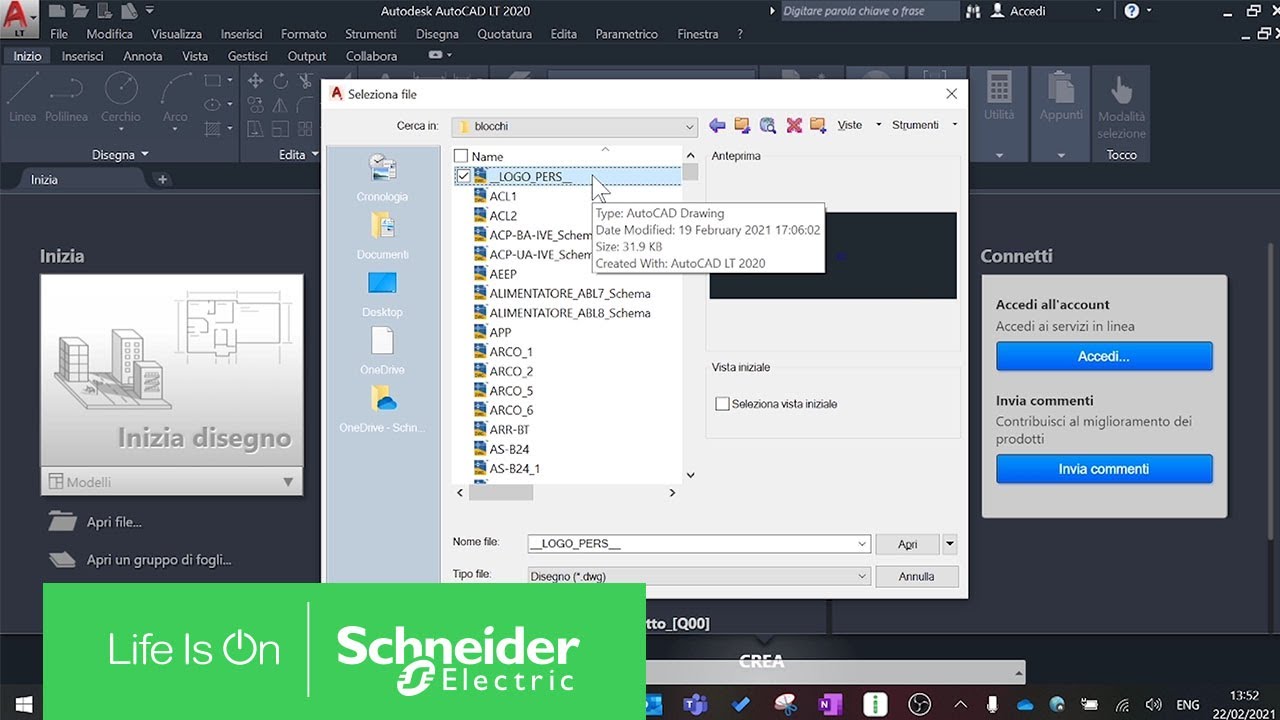Click the up one folder icon
1280x720 pixels.
[742, 125]
